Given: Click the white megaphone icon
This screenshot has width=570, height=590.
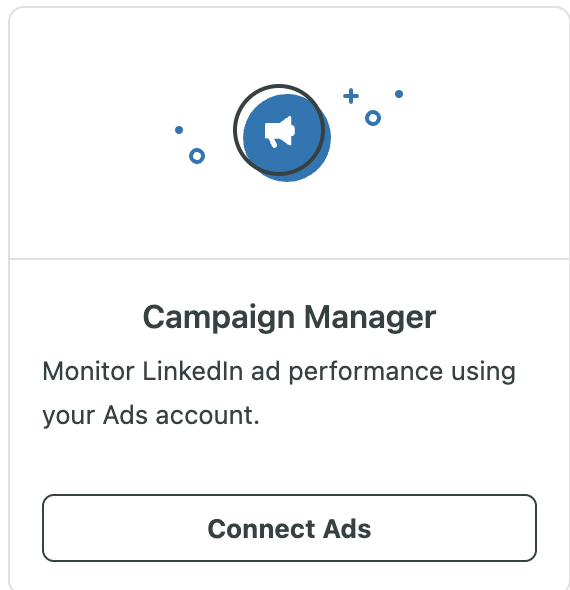Looking at the screenshot, I should [x=280, y=132].
